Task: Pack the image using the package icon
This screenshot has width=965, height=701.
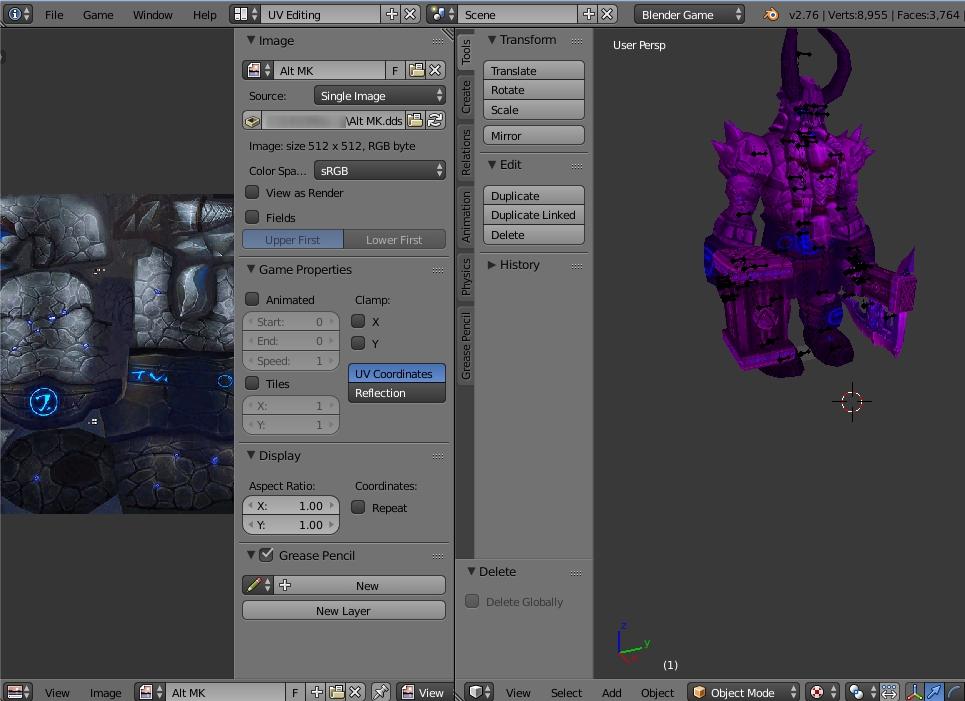Action: pos(252,120)
